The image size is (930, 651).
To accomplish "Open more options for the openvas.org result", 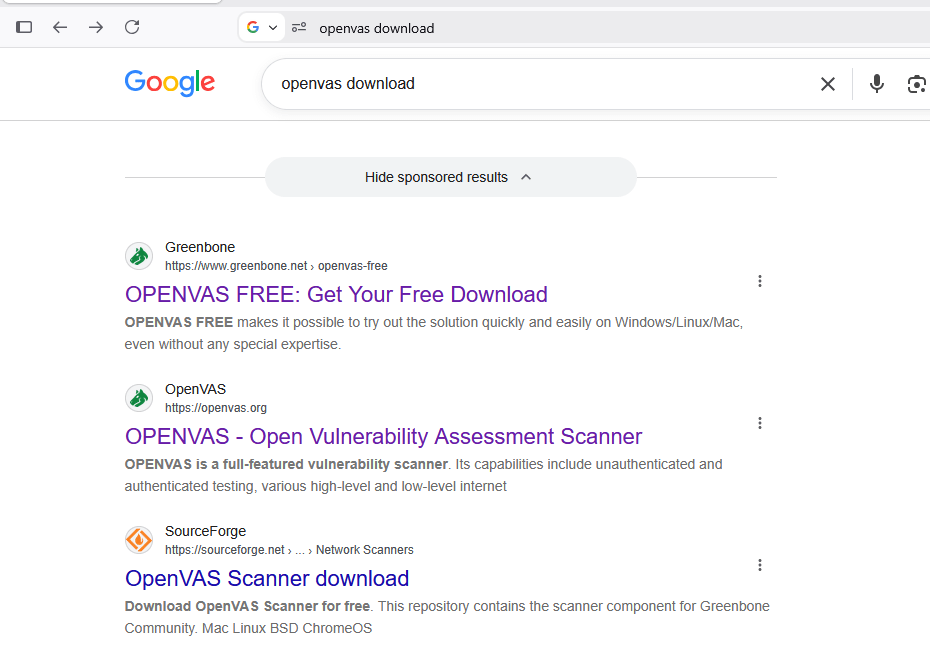I will pyautogui.click(x=760, y=423).
